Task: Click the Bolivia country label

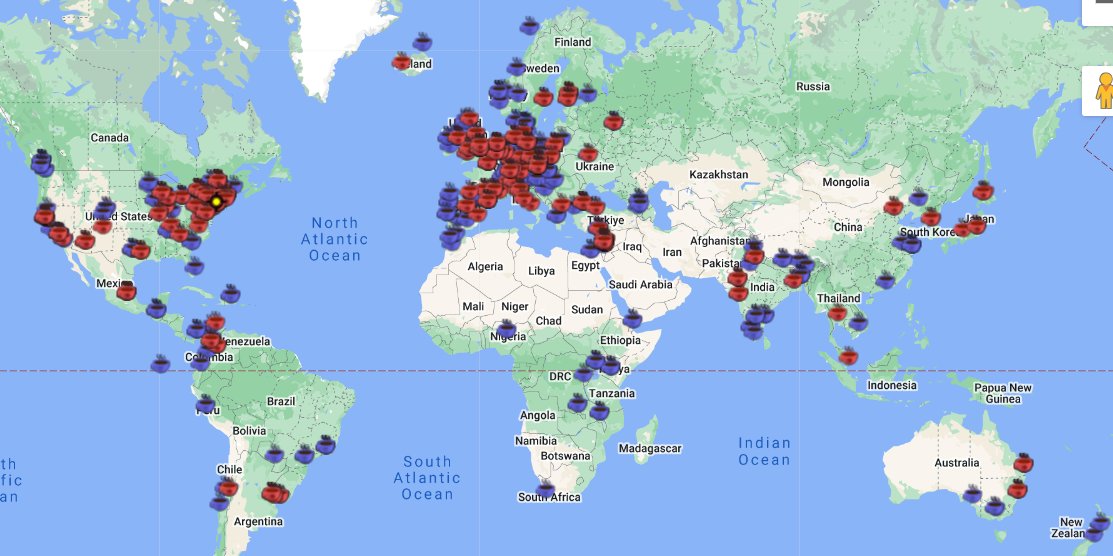Action: pyautogui.click(x=249, y=430)
